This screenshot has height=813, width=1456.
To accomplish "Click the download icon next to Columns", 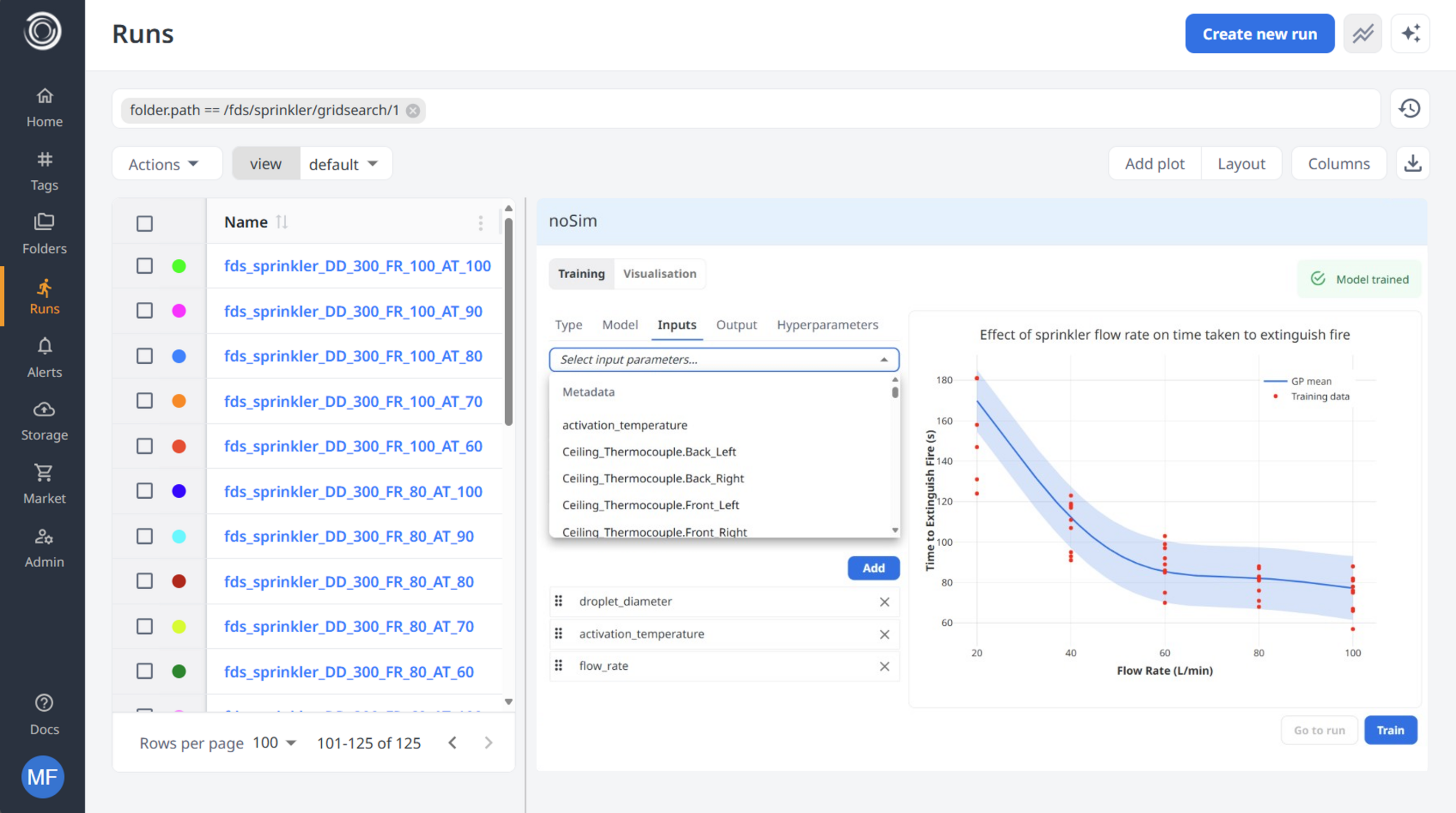I will [1412, 164].
